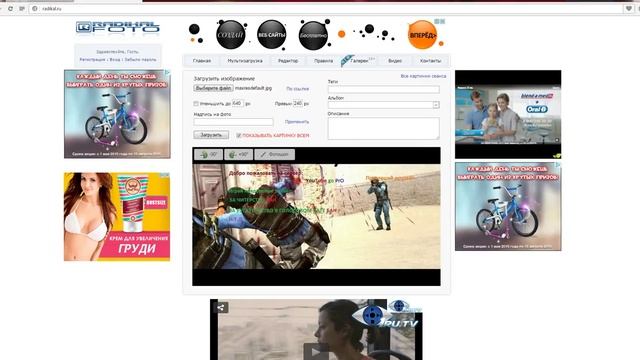Open 'Все картинки сеанса' link
The image size is (640, 360).
pos(423,76)
